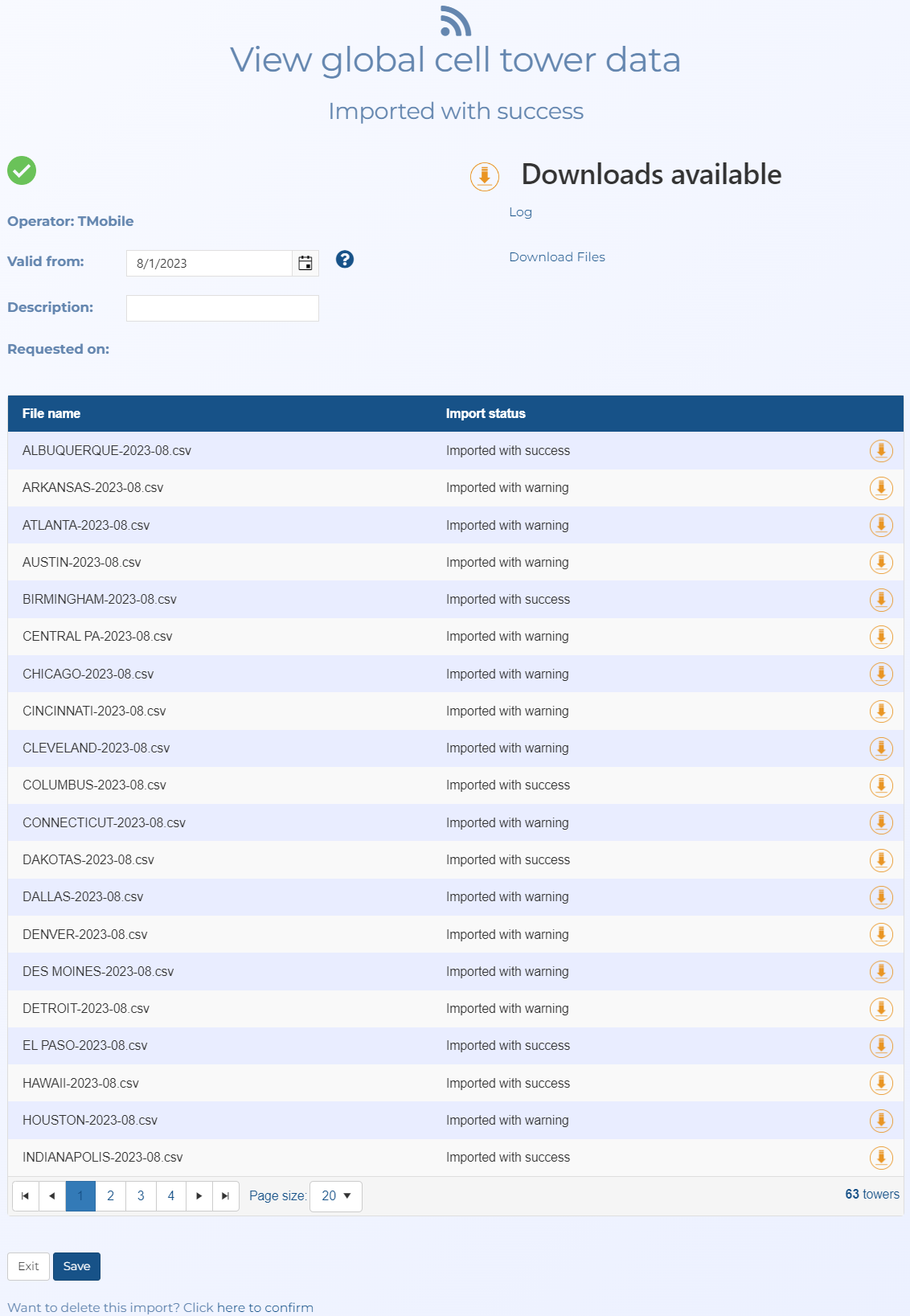Jump to the last page of results

(226, 1196)
